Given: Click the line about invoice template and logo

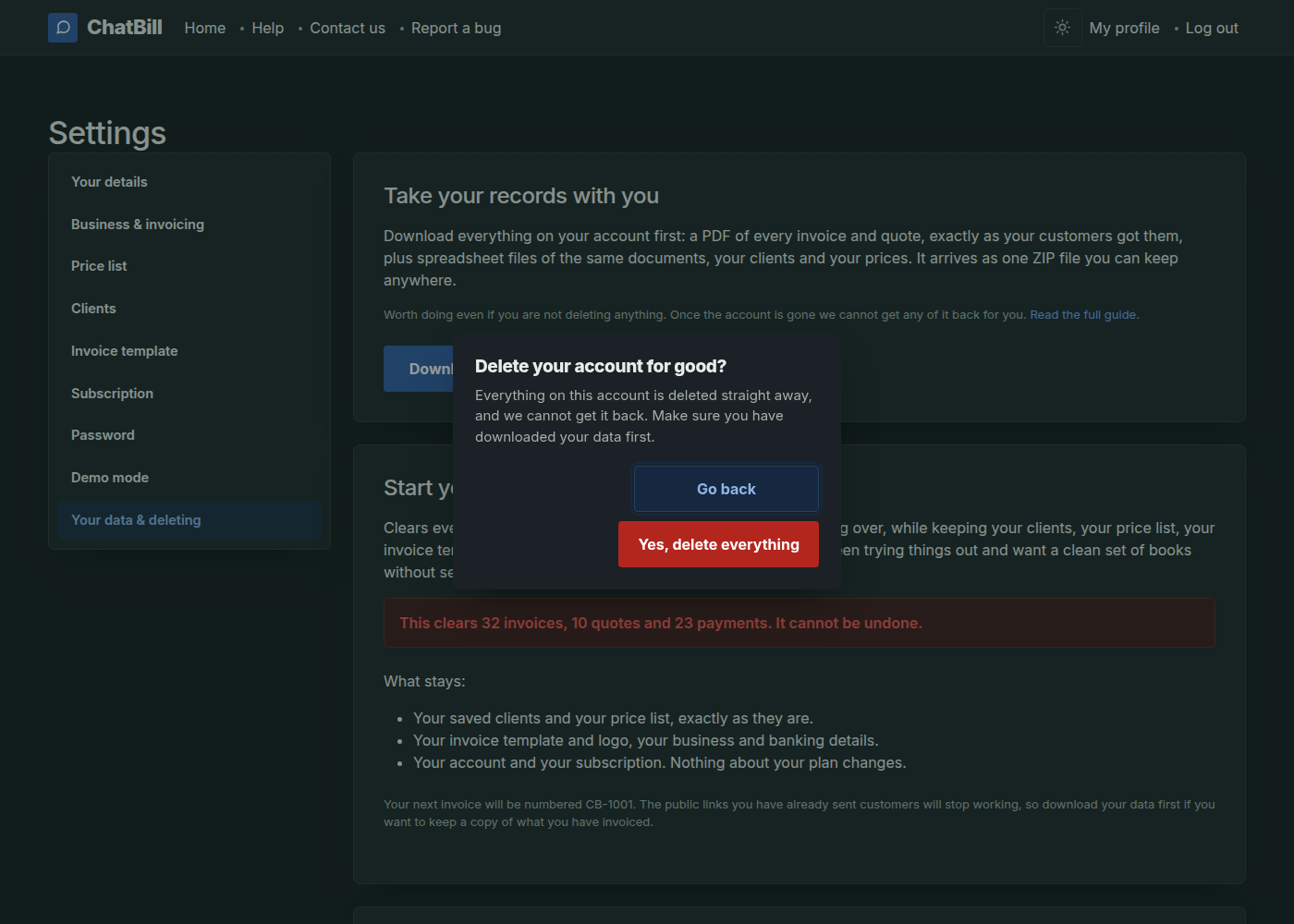Looking at the screenshot, I should click(x=646, y=740).
